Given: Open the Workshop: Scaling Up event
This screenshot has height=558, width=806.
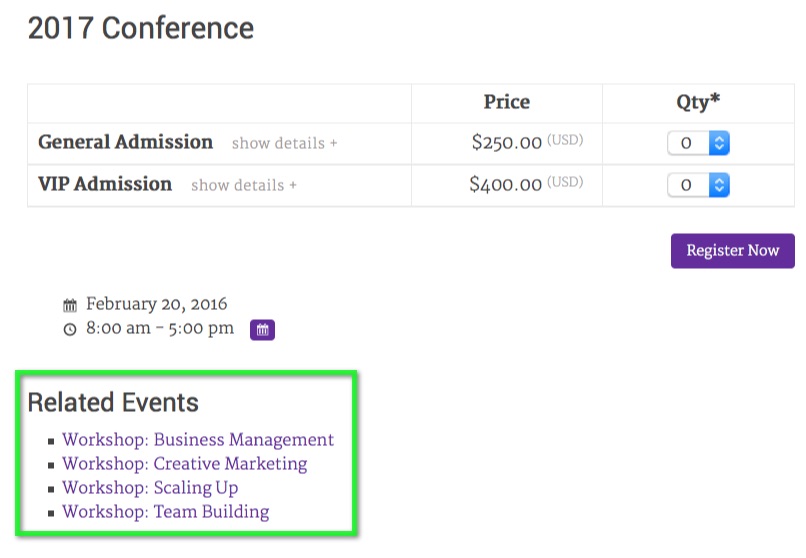Looking at the screenshot, I should 150,488.
